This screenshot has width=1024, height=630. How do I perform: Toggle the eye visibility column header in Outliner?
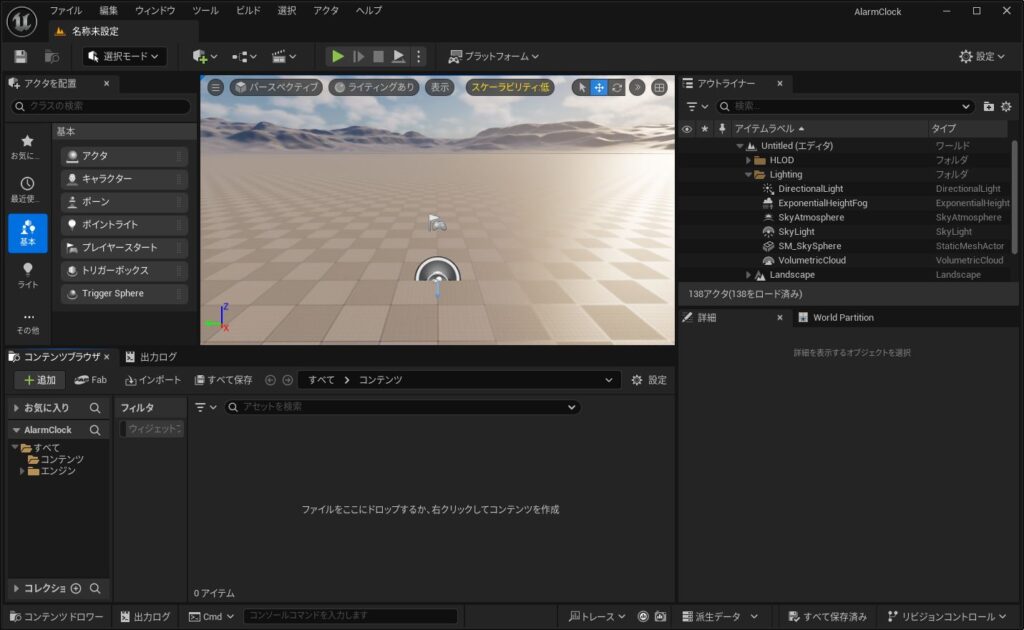tap(686, 129)
